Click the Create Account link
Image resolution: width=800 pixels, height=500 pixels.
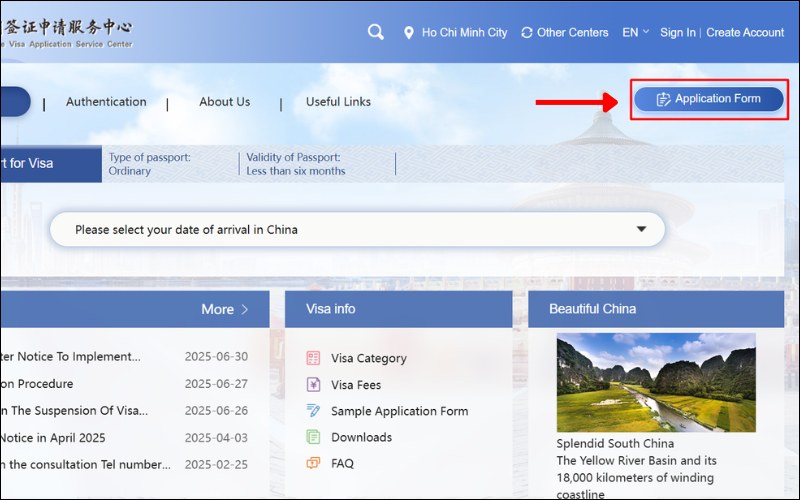pyautogui.click(x=745, y=32)
